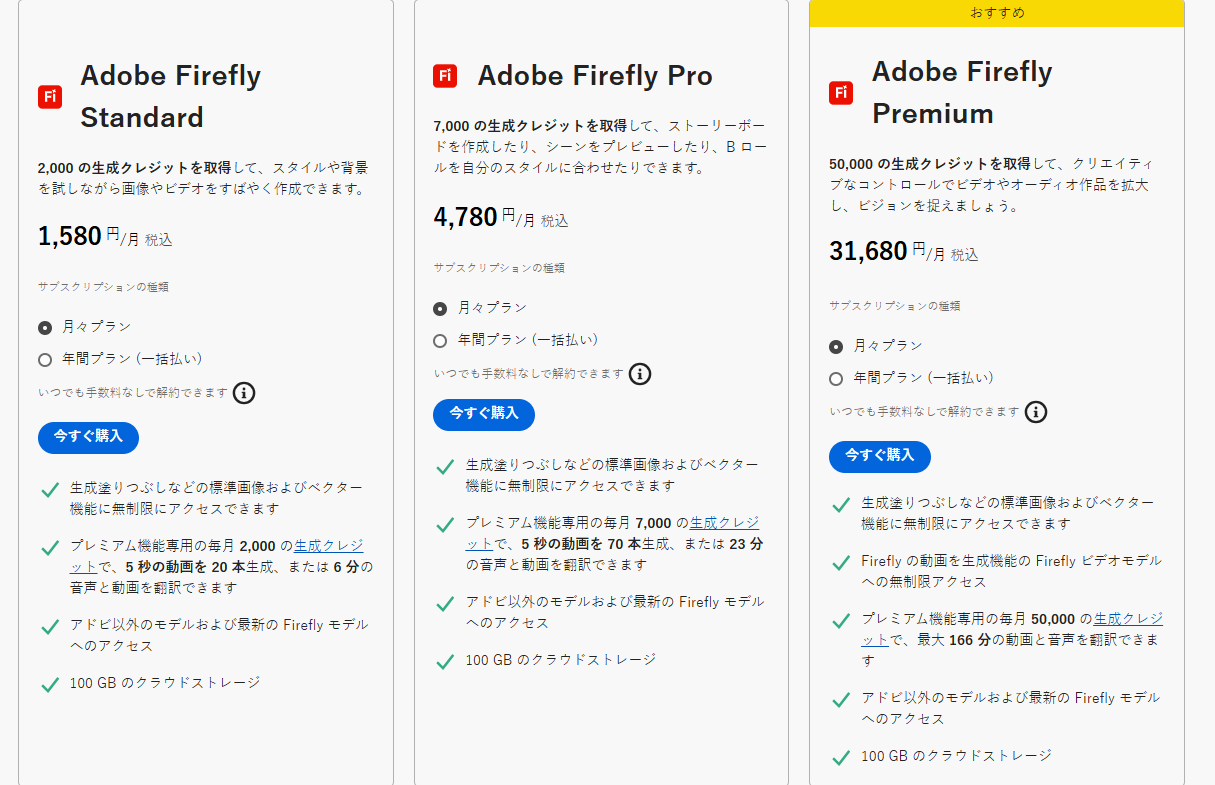This screenshot has height=785, width=1215.
Task: Click 今すぐ購入 on the Pro plan
Action: click(484, 414)
